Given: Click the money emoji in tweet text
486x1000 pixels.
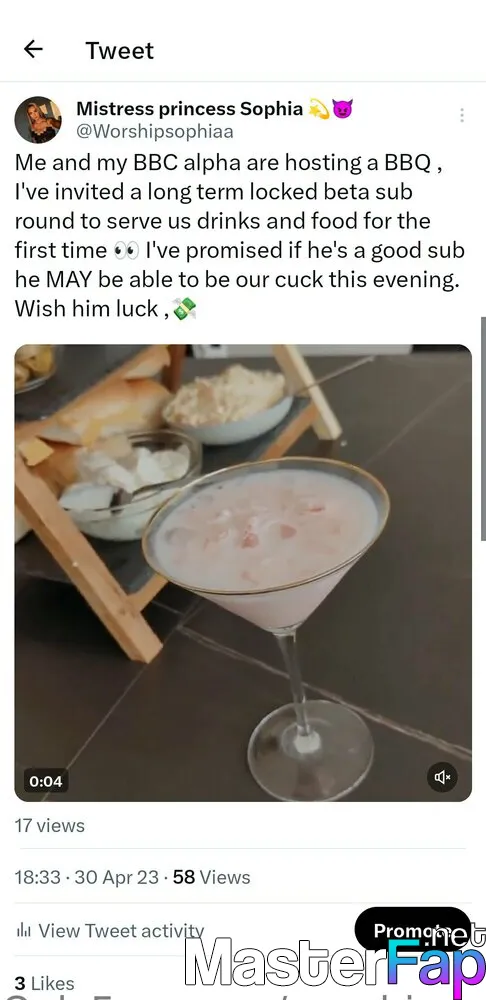Looking at the screenshot, I should coord(184,309).
